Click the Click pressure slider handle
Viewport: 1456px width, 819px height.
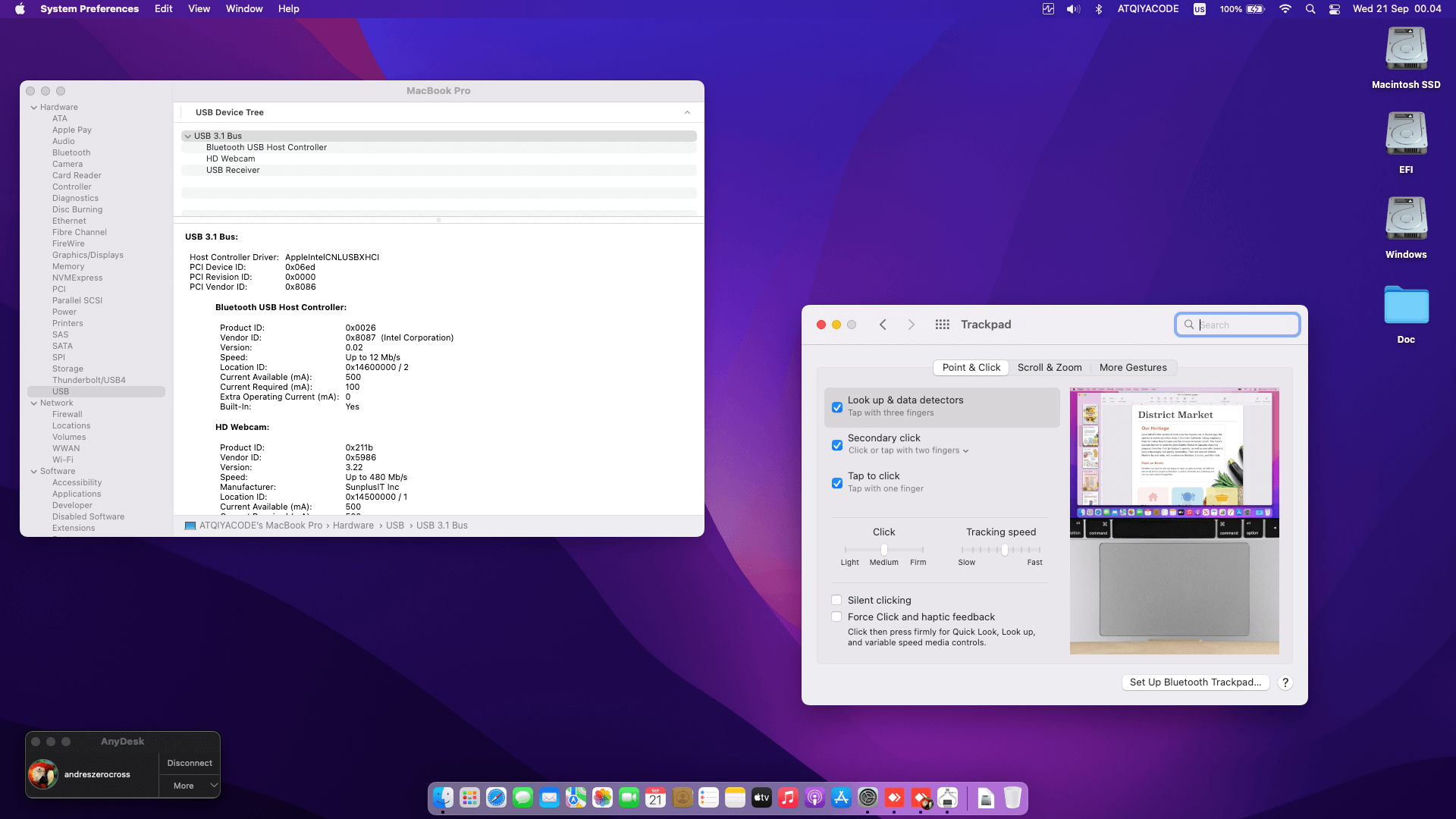tap(883, 550)
